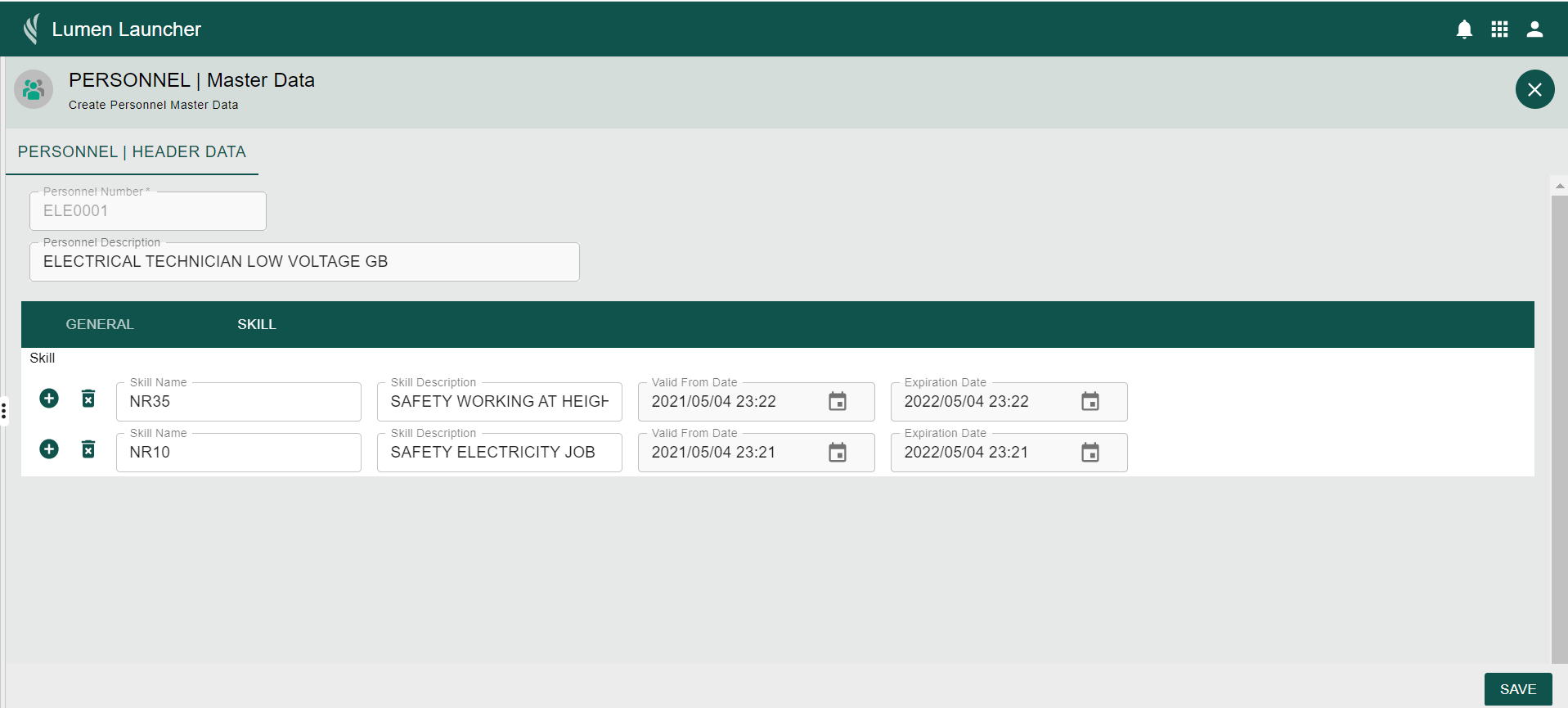Open calendar for NR35 Expiration Date
Screen dimensions: 1568x708
click(1090, 402)
